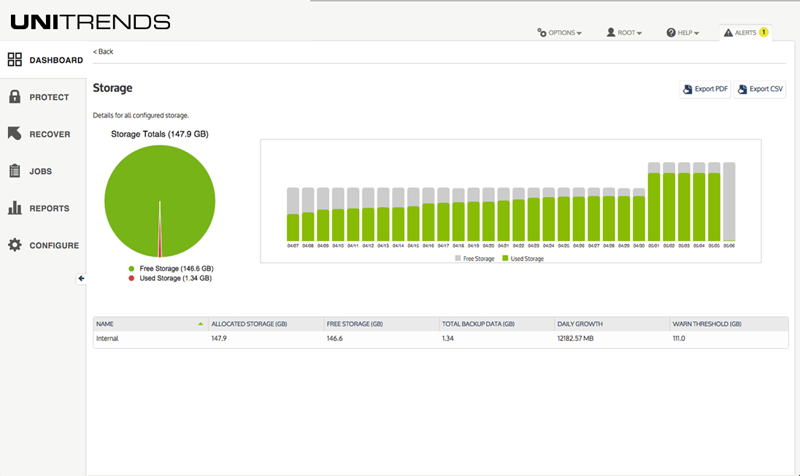The height and width of the screenshot is (476, 800).
Task: Open the Jobs clipboard icon
Action: tap(15, 171)
